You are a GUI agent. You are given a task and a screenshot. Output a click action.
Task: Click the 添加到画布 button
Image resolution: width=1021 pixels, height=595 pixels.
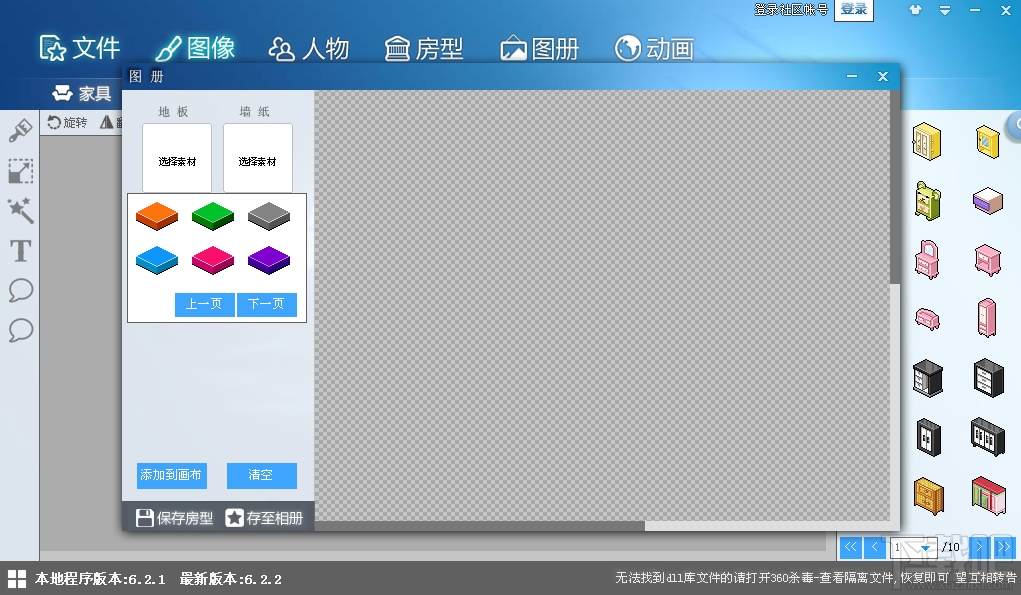point(170,475)
